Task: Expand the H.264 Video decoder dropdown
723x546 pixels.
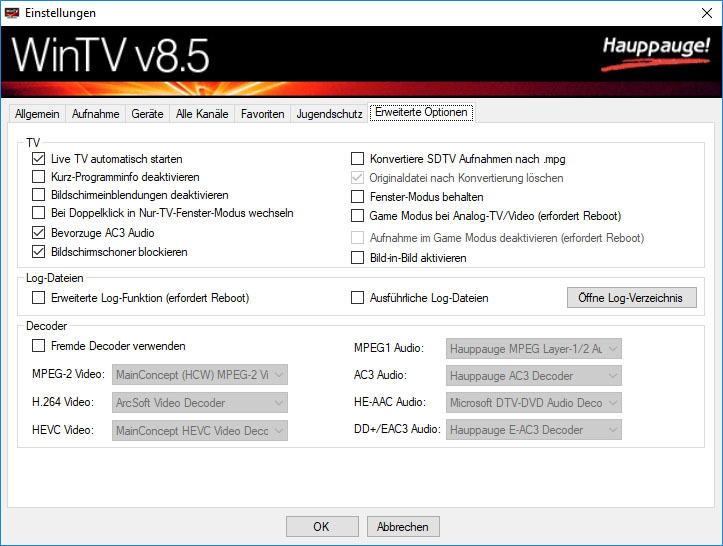Action: pos(200,403)
